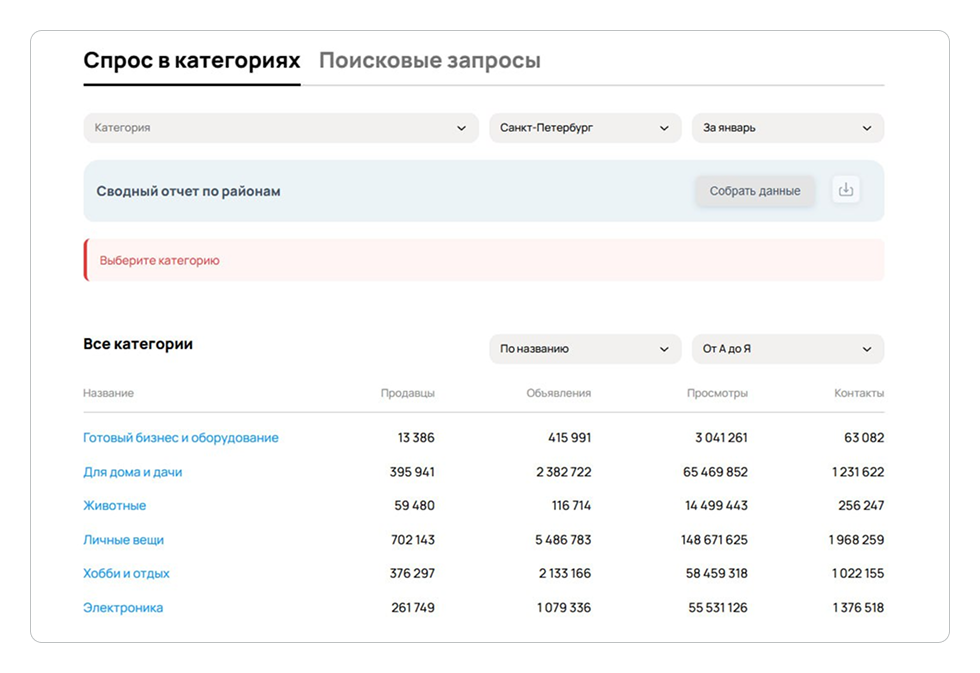The height and width of the screenshot is (673, 980).
Task: Click the download report icon
Action: 846,190
